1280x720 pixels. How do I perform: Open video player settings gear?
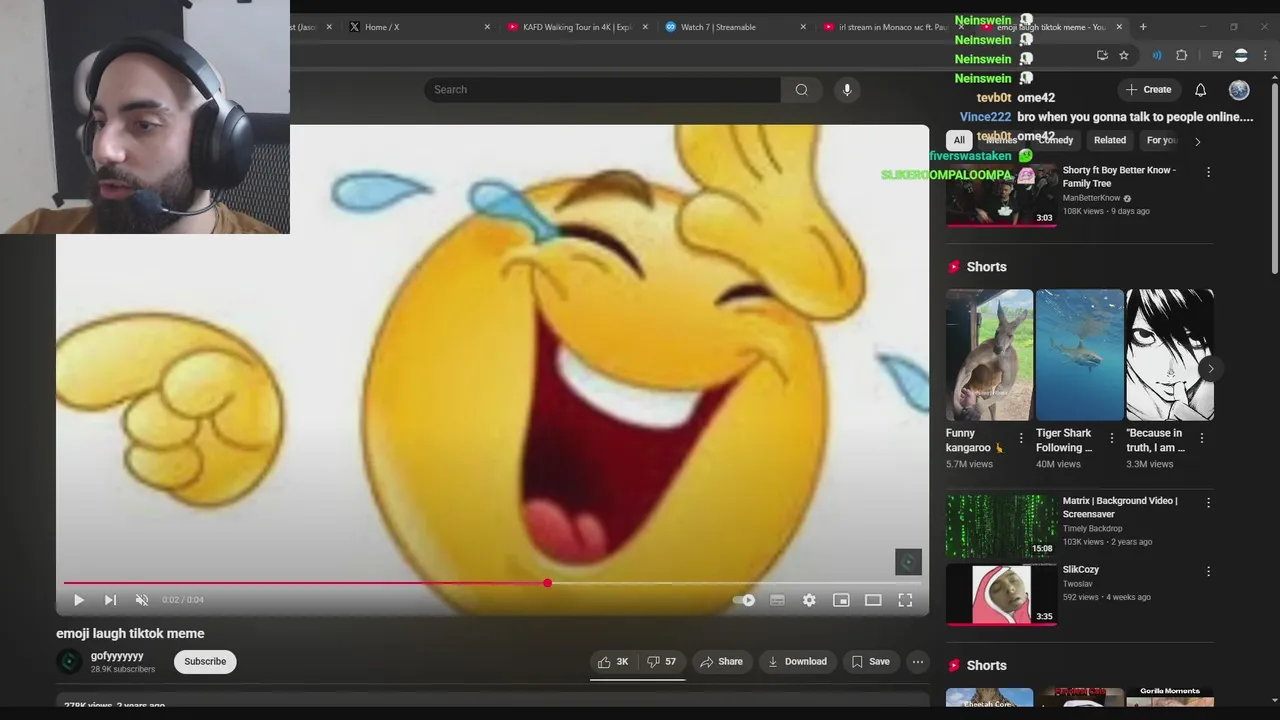809,600
